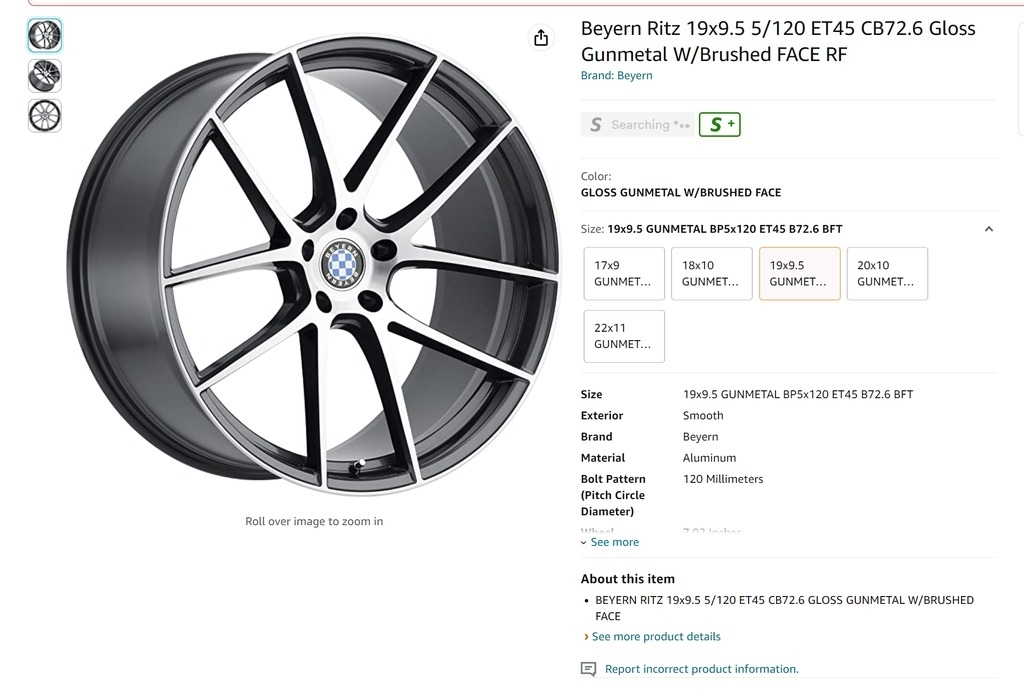Image resolution: width=1024 pixels, height=693 pixels.
Task: Choose the 17x9 GUNMET size option
Action: coord(624,274)
